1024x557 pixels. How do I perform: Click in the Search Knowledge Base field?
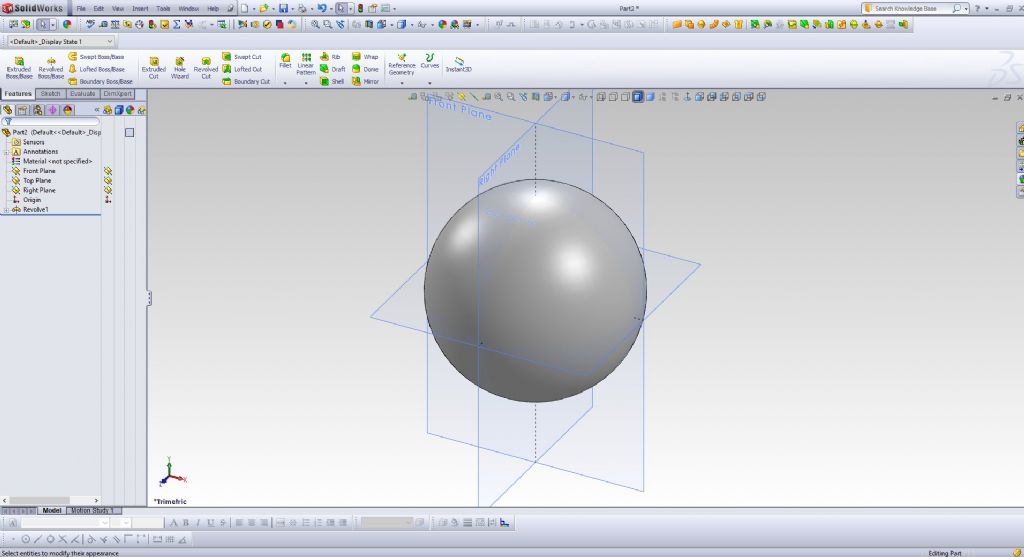pos(912,8)
